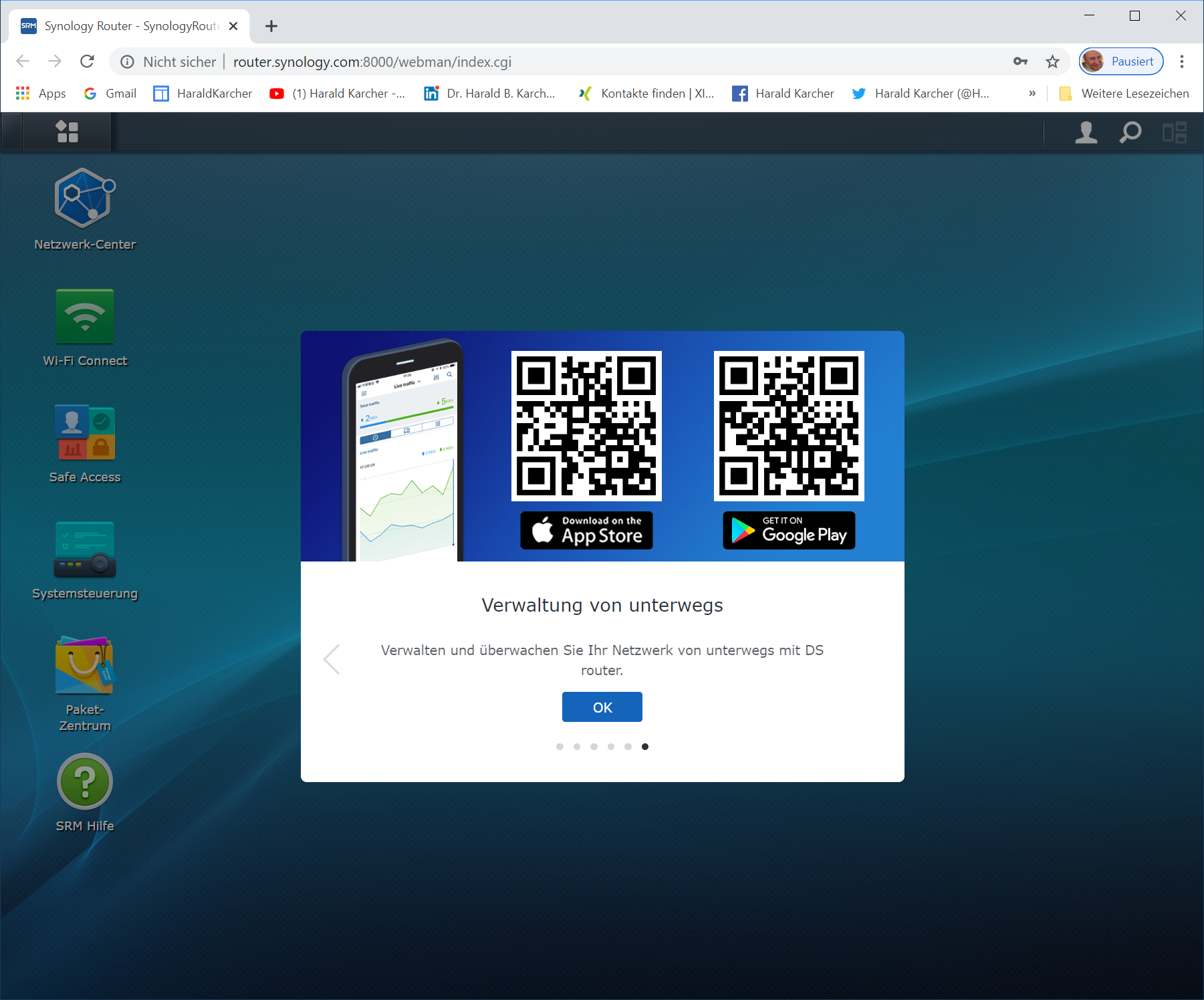Open the Weitere Lesezeichen folder

pyautogui.click(x=1124, y=94)
